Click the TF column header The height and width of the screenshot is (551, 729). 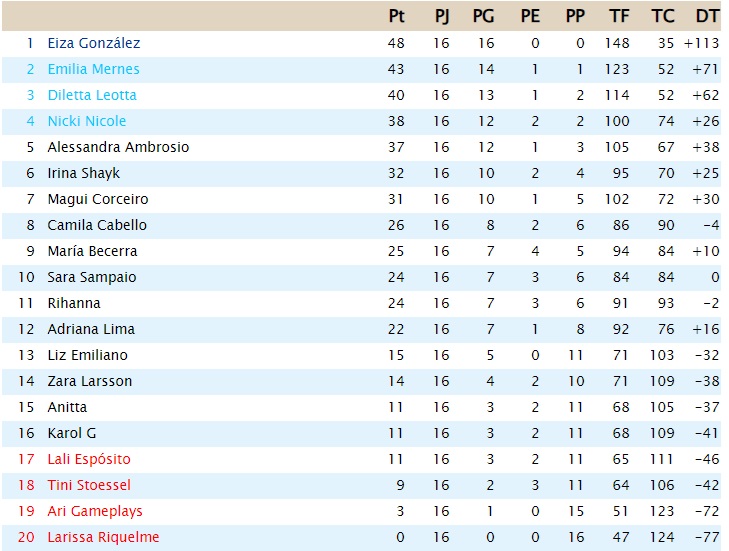pyautogui.click(x=619, y=16)
